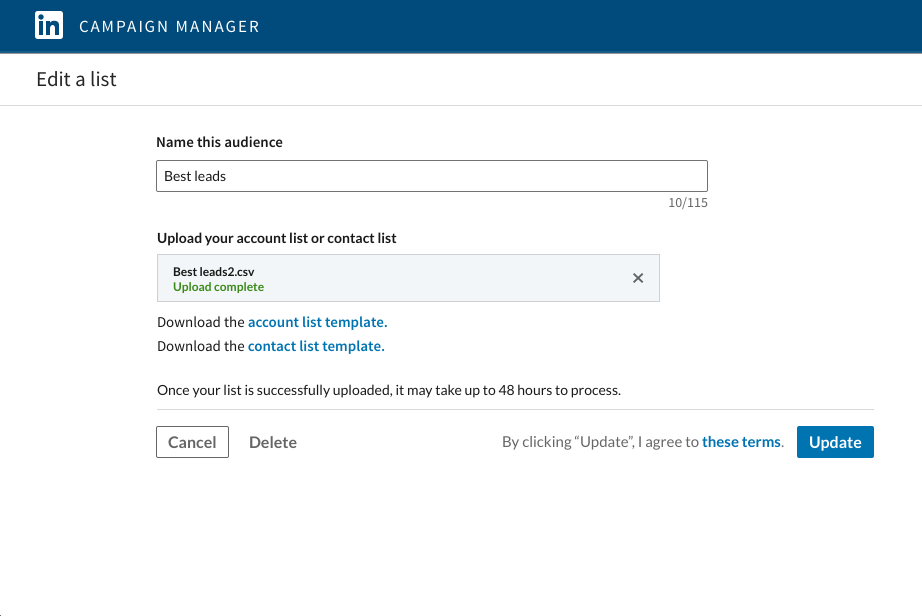Click the LinkedIn logo icon
The height and width of the screenshot is (616, 922).
(49, 26)
